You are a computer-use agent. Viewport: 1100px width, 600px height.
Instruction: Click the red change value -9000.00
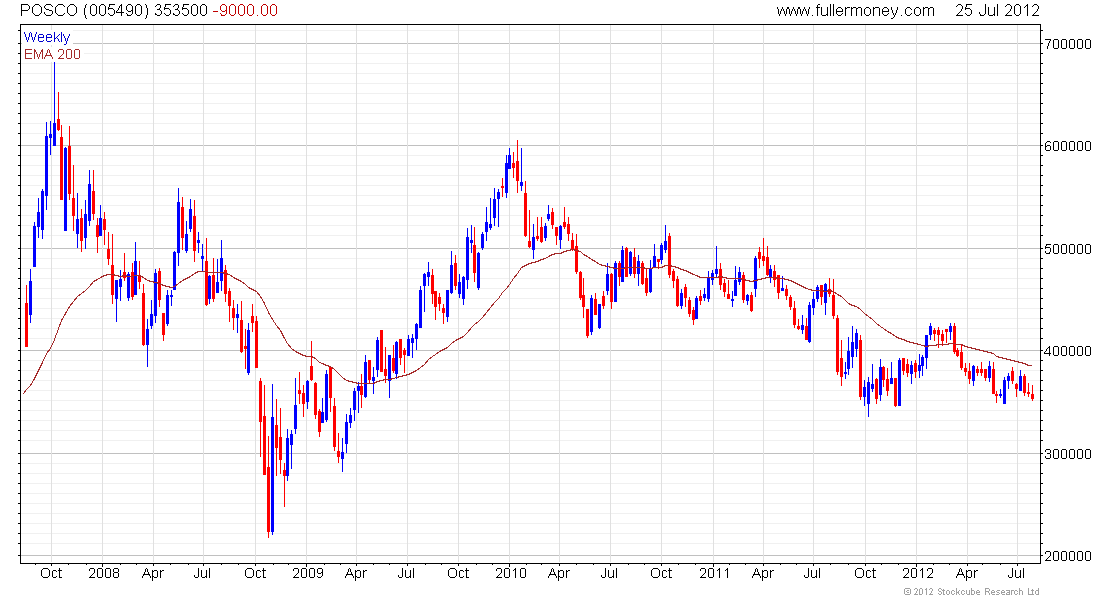[x=245, y=11]
